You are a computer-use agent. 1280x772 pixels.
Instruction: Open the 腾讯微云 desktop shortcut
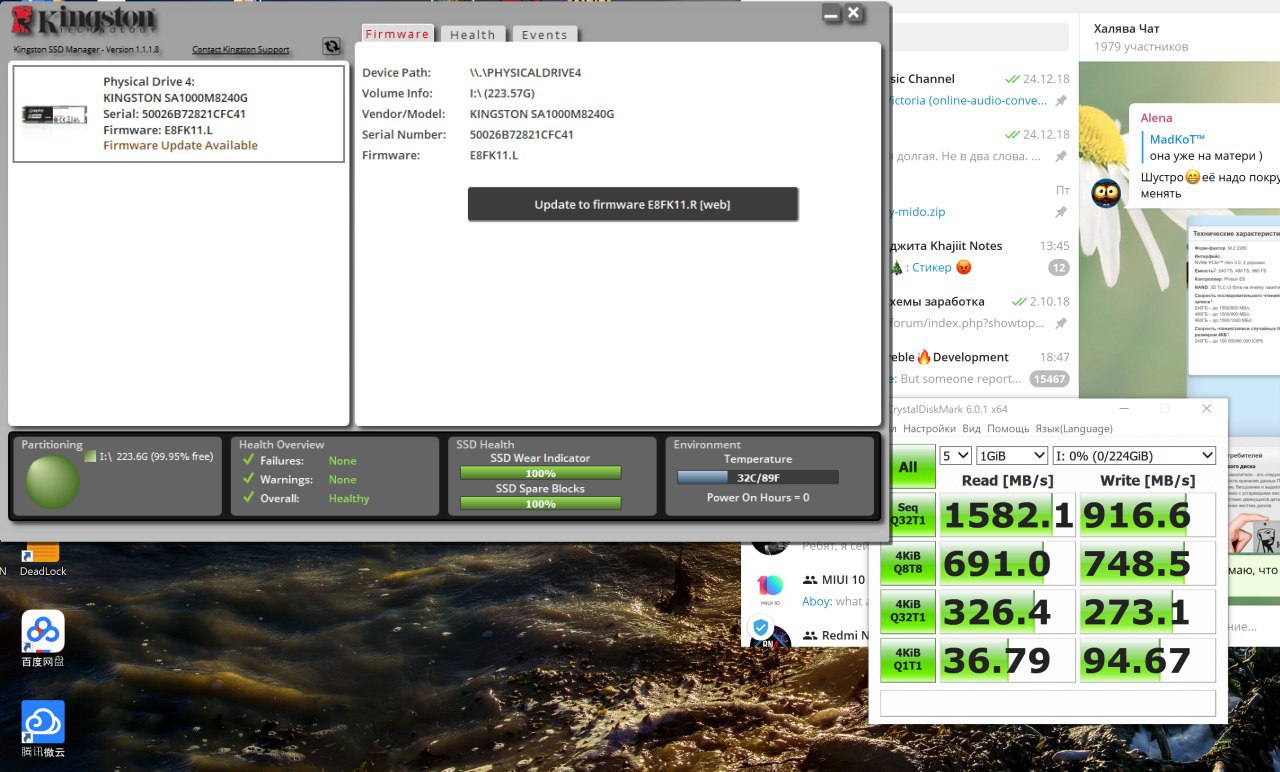[43, 729]
